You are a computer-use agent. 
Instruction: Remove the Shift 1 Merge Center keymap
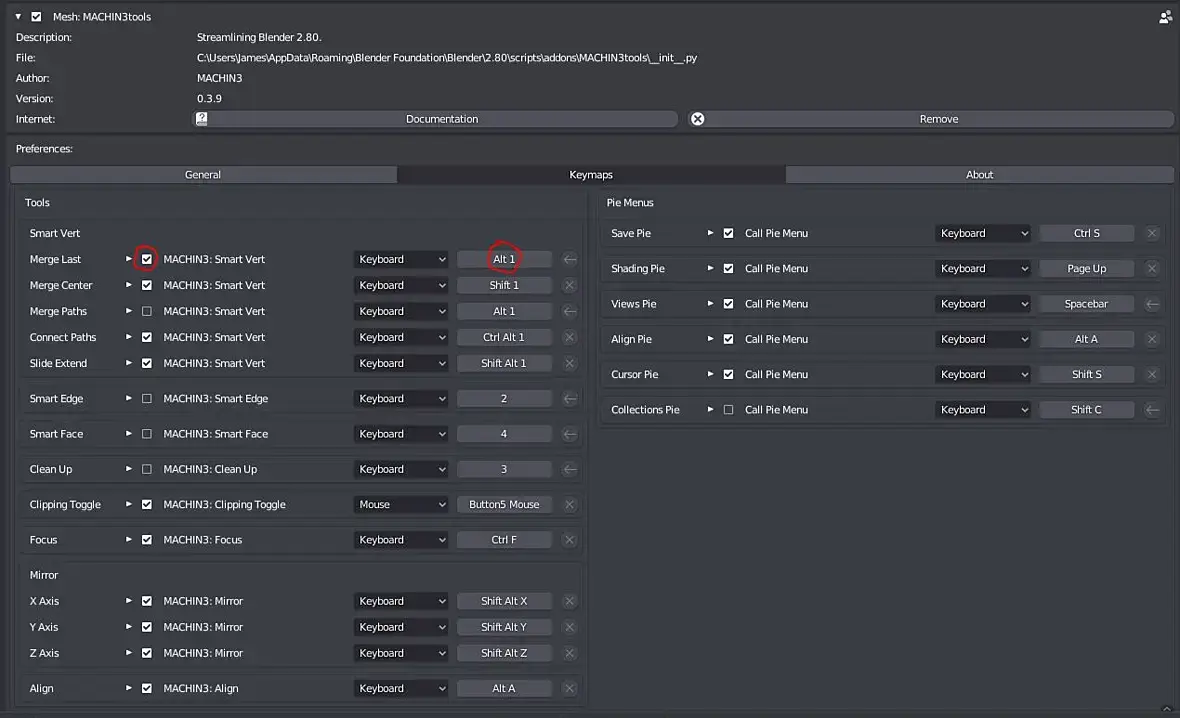pos(570,285)
